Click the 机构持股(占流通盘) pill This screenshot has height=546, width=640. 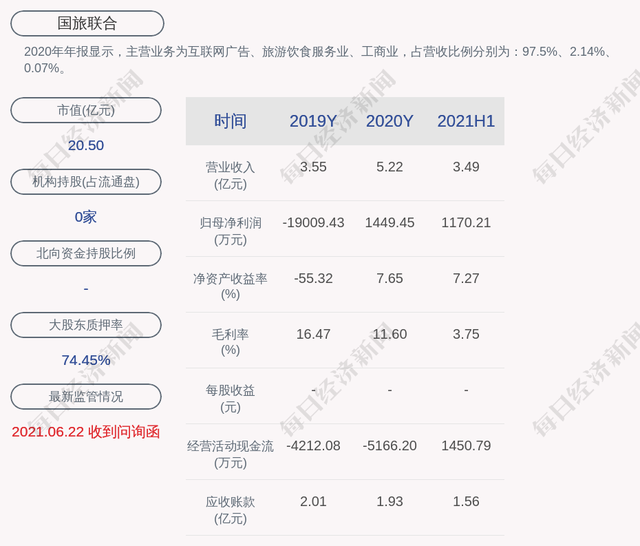pos(86,182)
